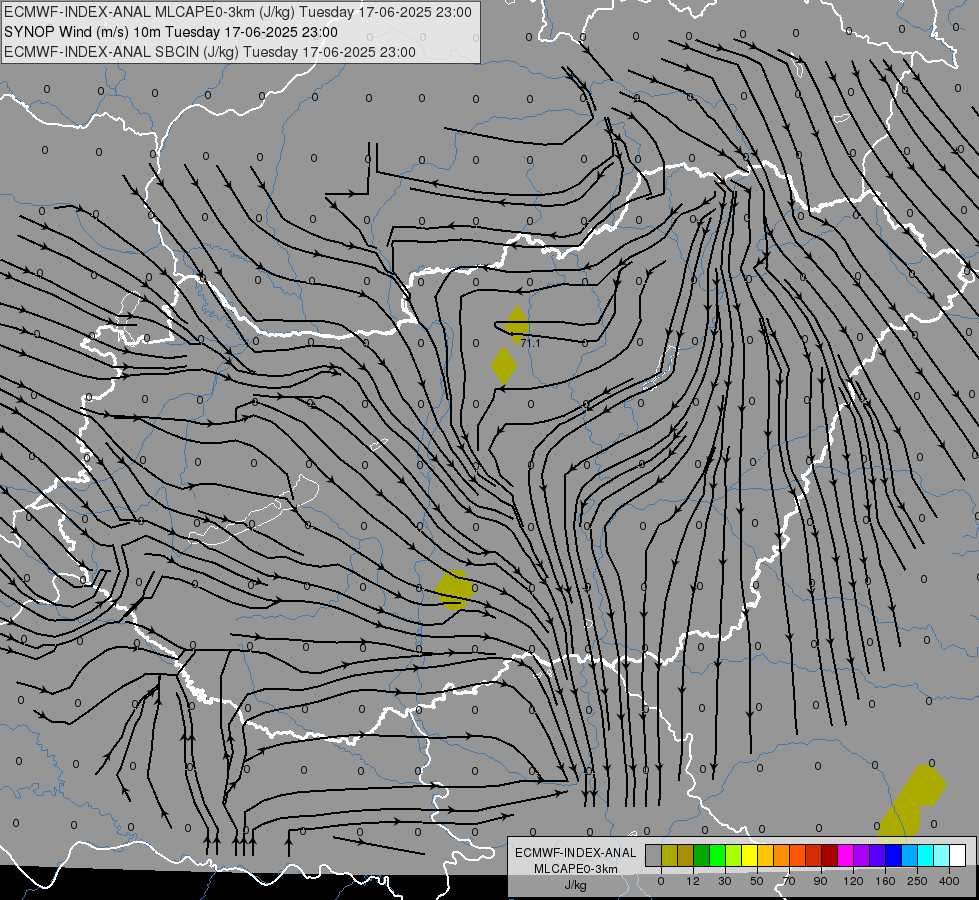Click the legend tick value 250
The height and width of the screenshot is (900, 979).
917,881
